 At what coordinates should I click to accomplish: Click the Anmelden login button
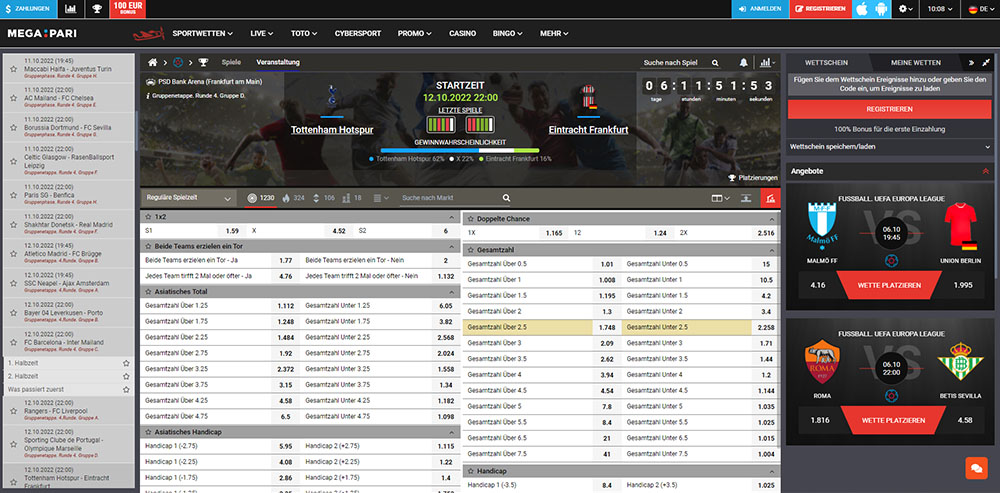760,9
